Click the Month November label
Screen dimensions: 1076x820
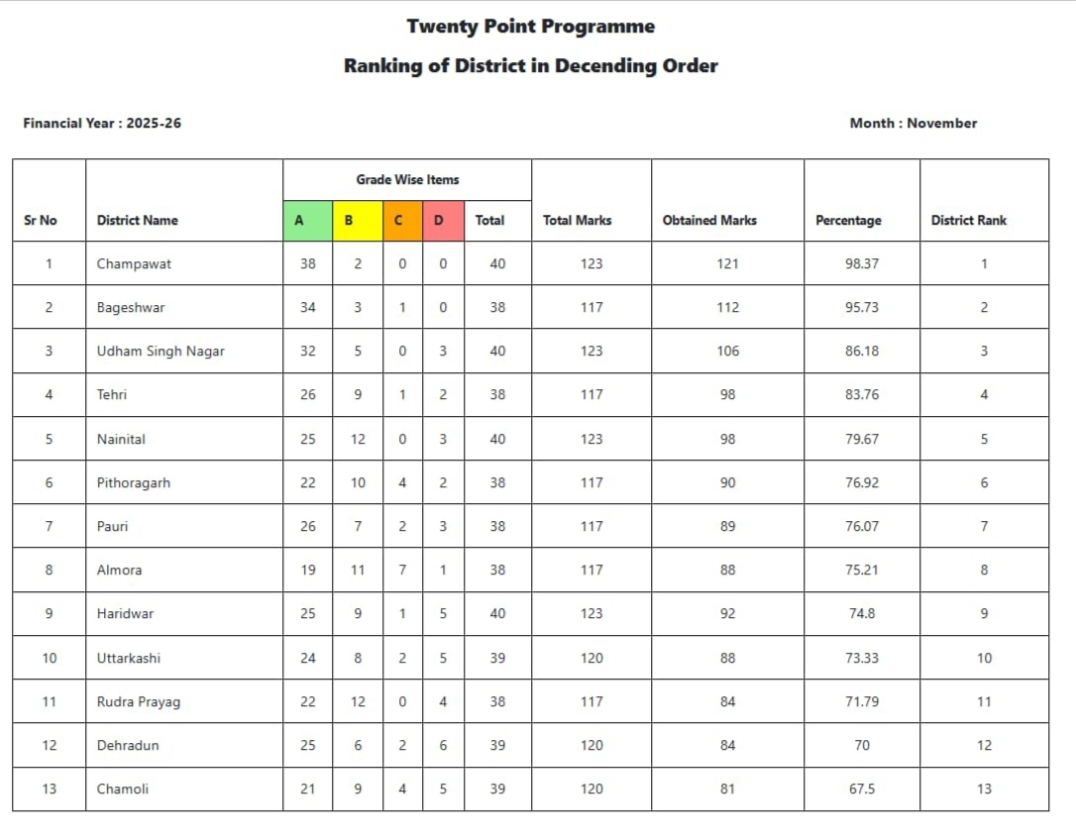pyautogui.click(x=913, y=123)
